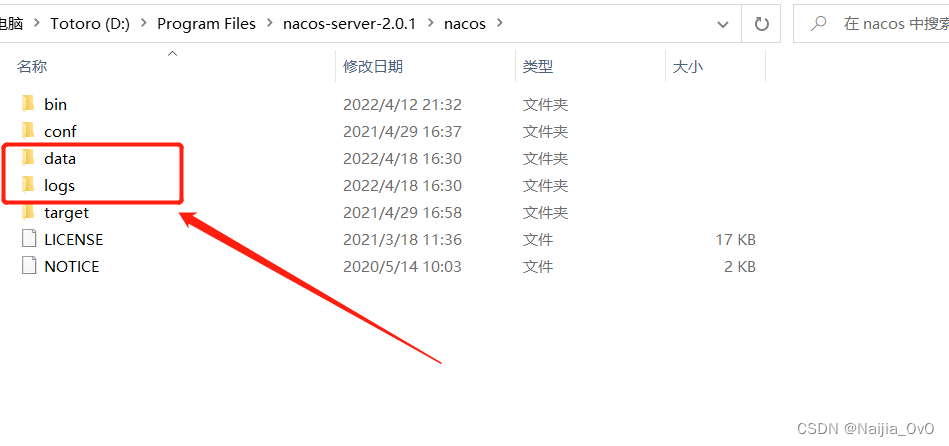Click the refresh button in address bar
The height and width of the screenshot is (446, 949).
point(761,24)
